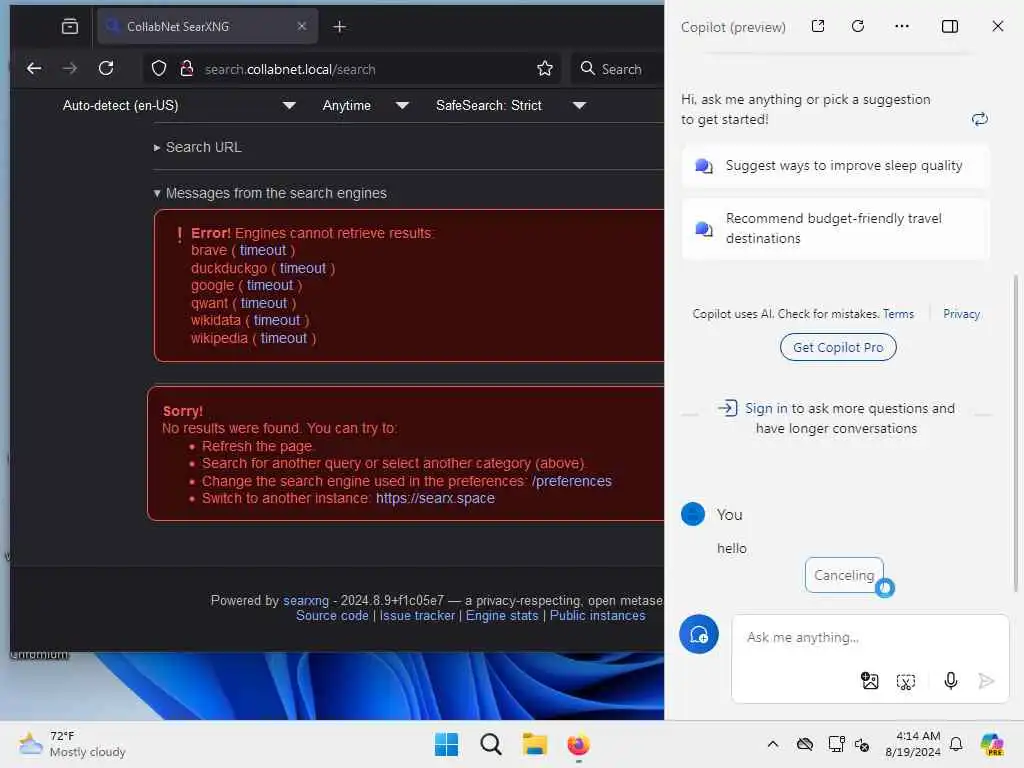Open the Source code footer link
Screen dimensions: 1024x768
[332, 615]
